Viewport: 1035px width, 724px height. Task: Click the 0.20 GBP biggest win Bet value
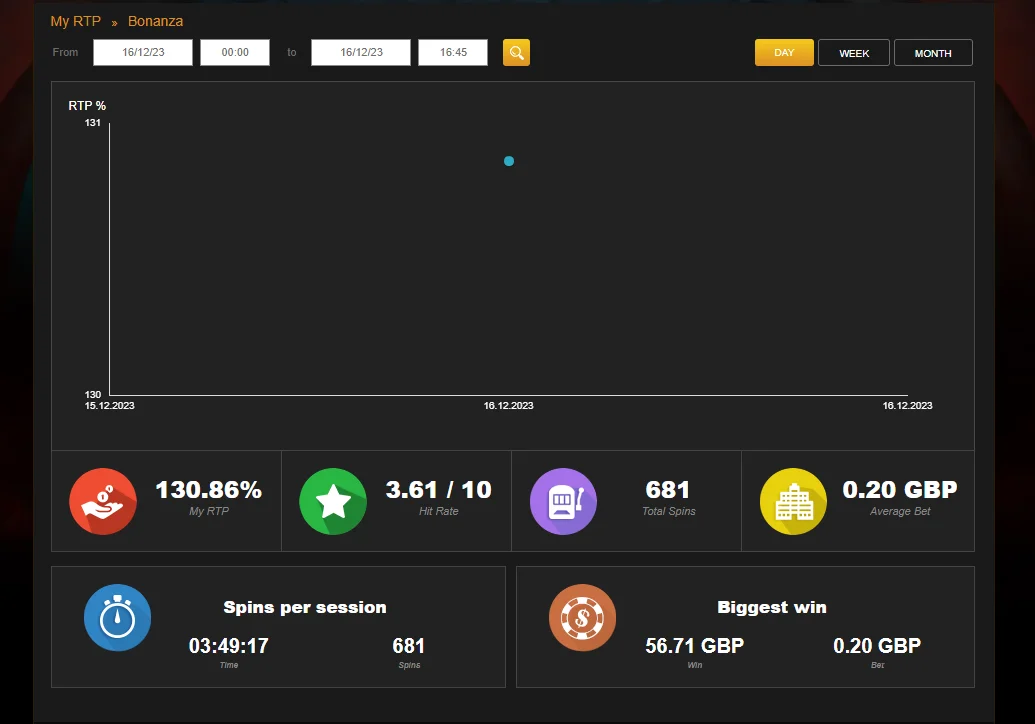(877, 645)
